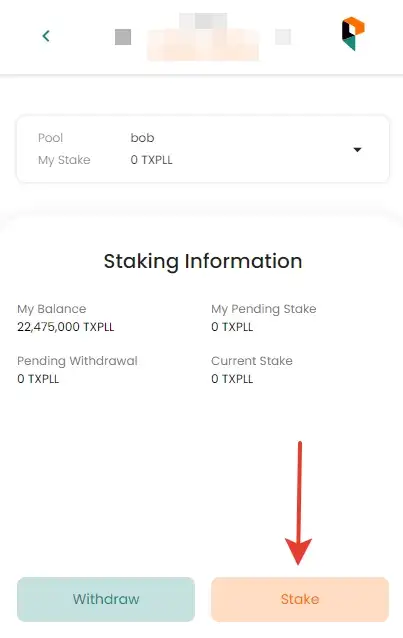403x638 pixels.
Task: Click the Pending Withdrawal label
Action: (x=77, y=361)
